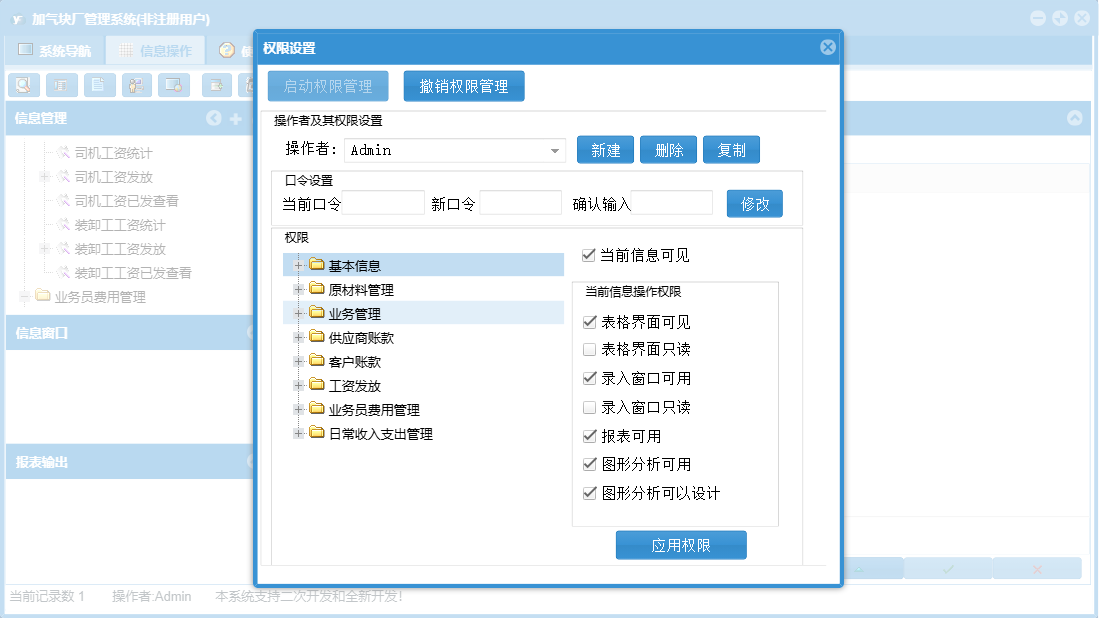
Task: Expand the 供应商账款 tree node
Action: pyautogui.click(x=298, y=338)
